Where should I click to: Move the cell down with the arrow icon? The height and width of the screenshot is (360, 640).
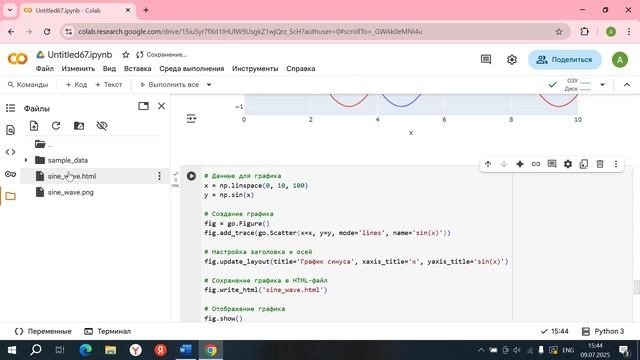pos(504,164)
